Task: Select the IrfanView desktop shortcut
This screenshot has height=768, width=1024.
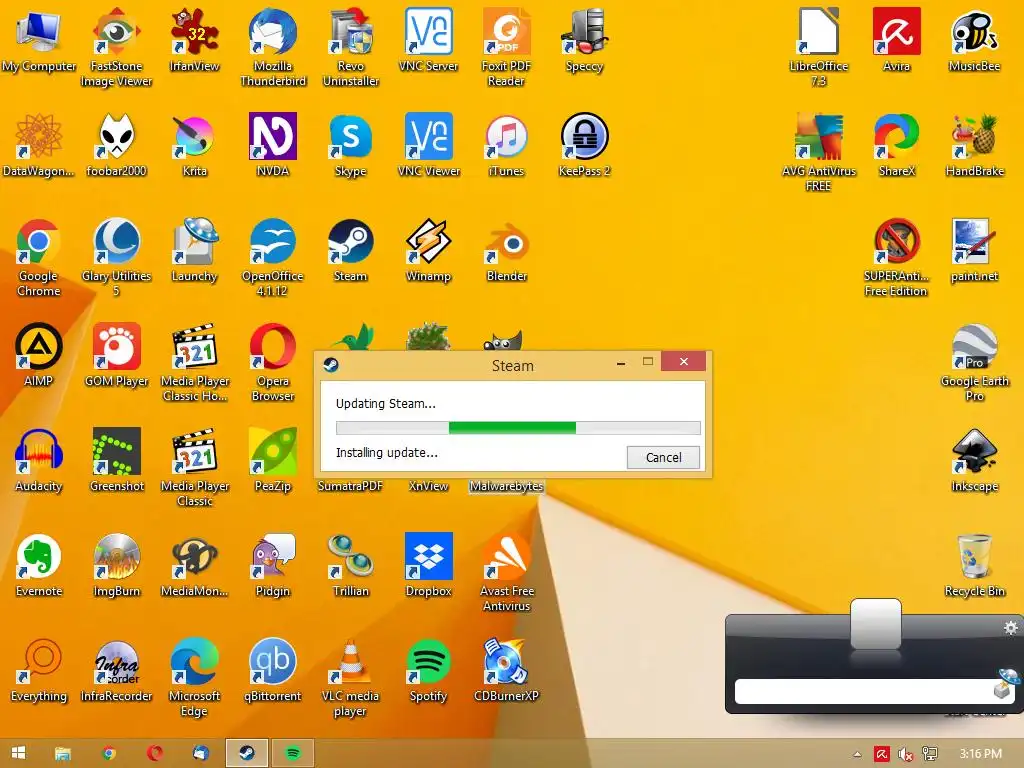Action: [194, 41]
